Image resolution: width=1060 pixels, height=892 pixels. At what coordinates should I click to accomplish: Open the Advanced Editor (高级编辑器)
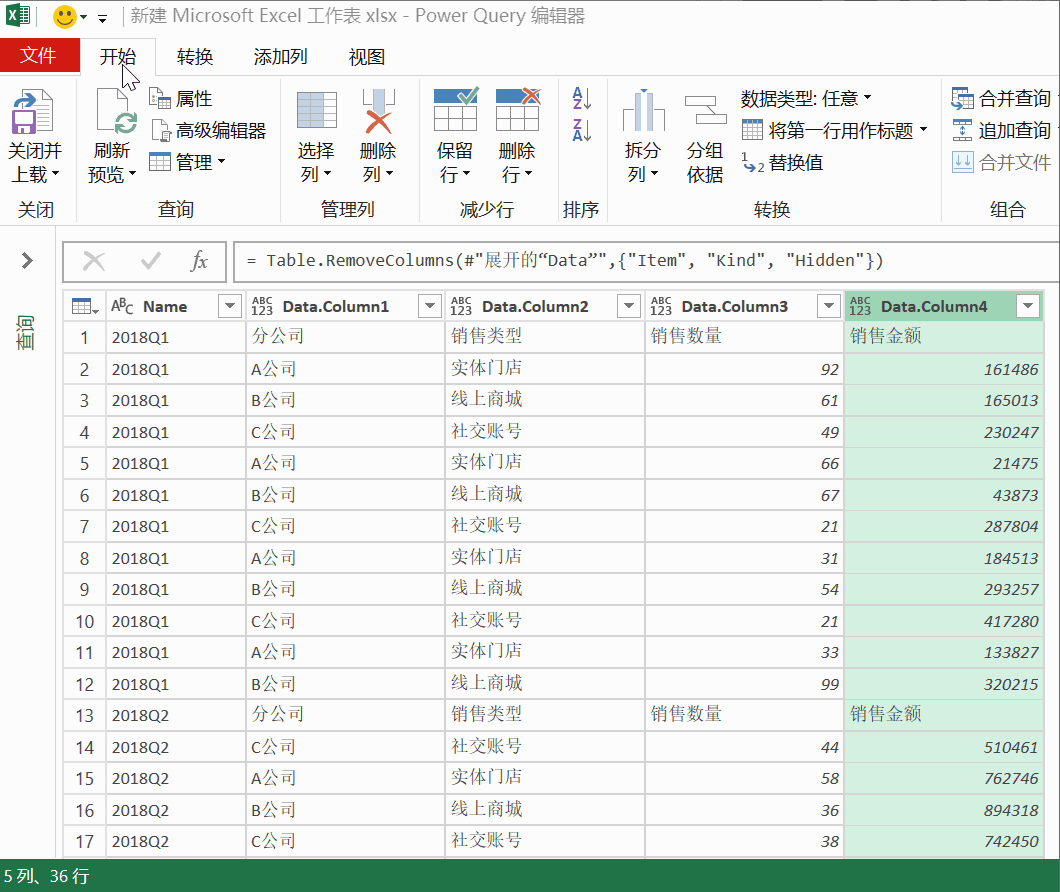[208, 131]
